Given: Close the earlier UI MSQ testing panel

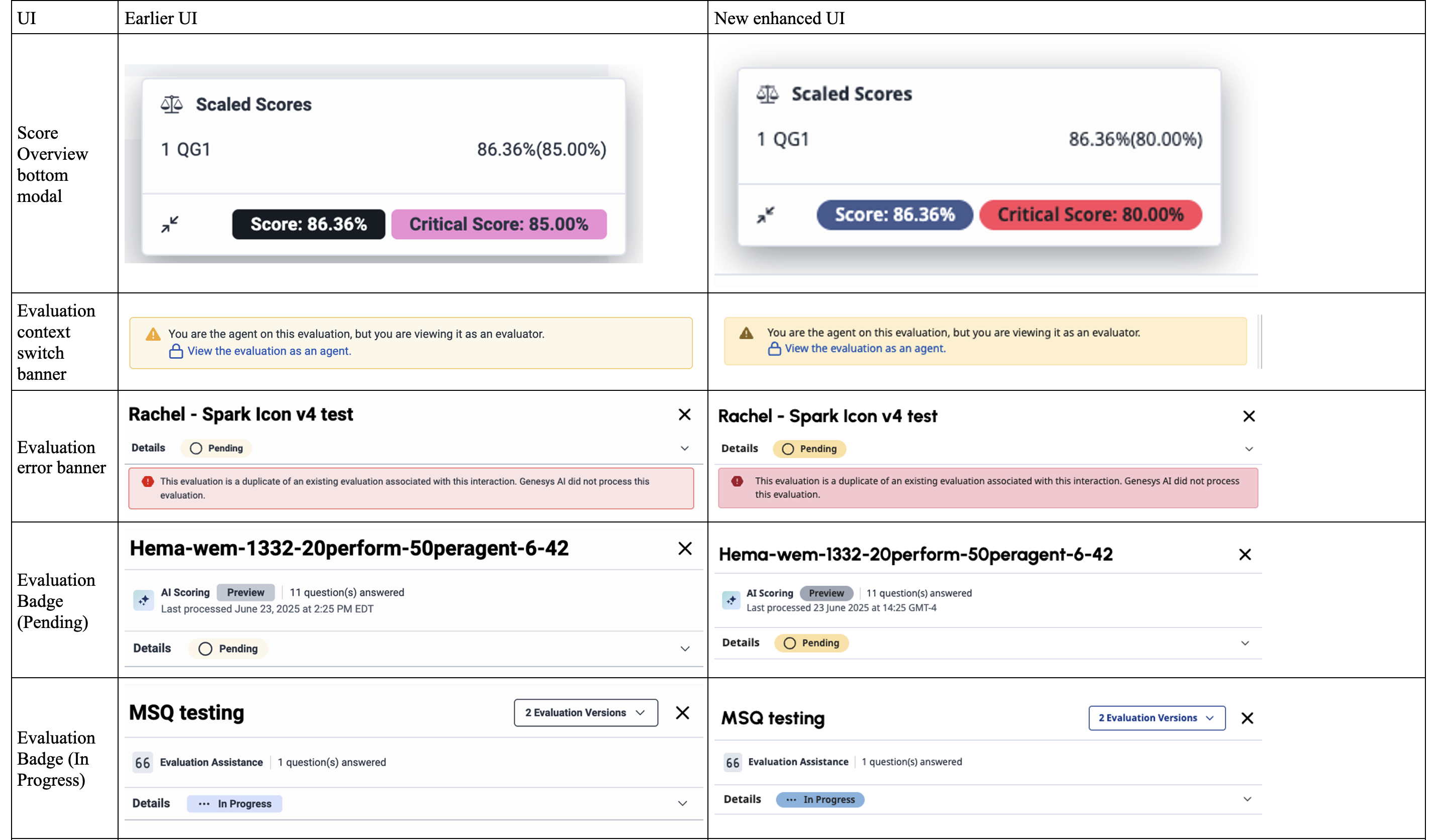Looking at the screenshot, I should [x=682, y=712].
